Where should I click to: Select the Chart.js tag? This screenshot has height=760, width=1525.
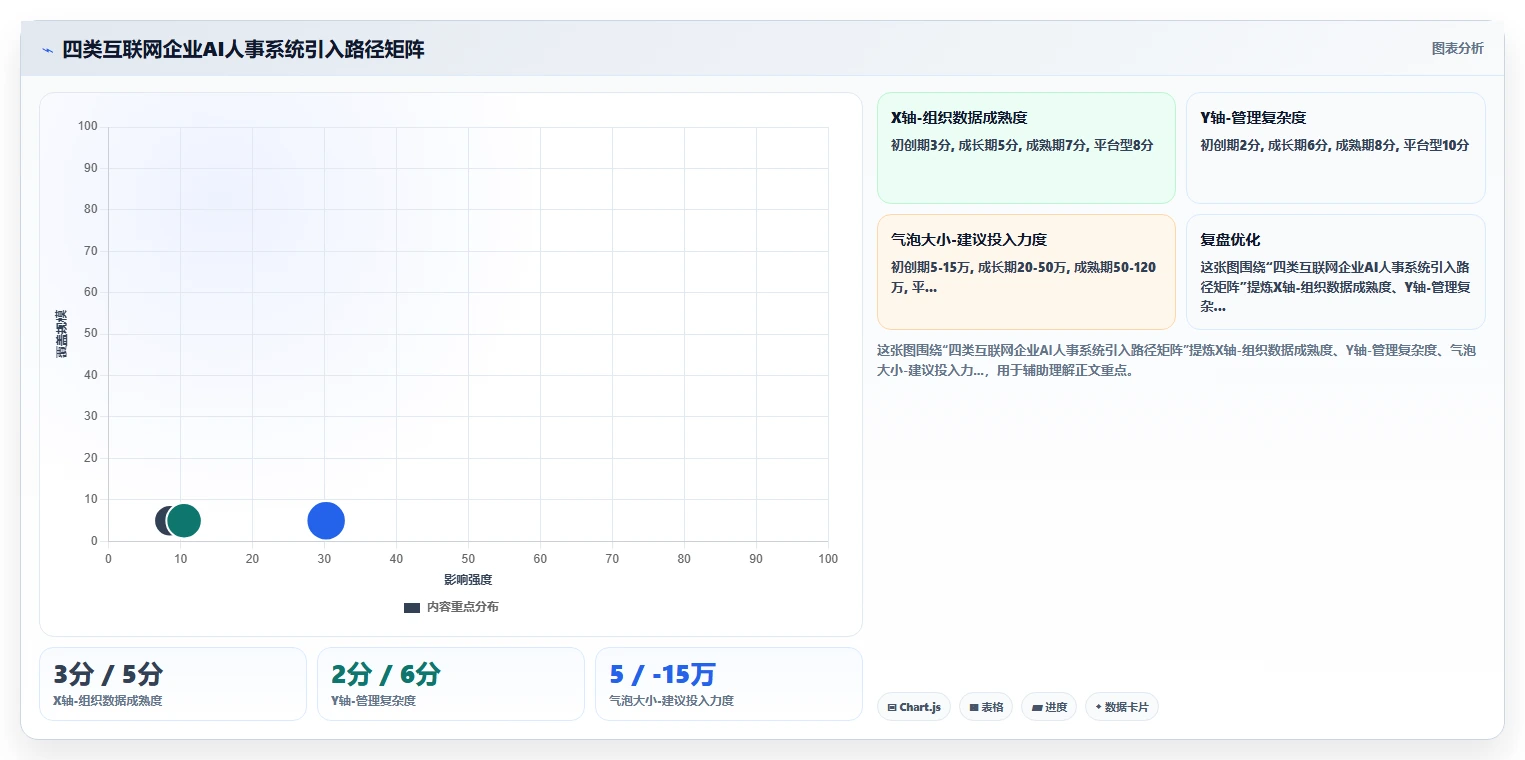click(x=914, y=707)
